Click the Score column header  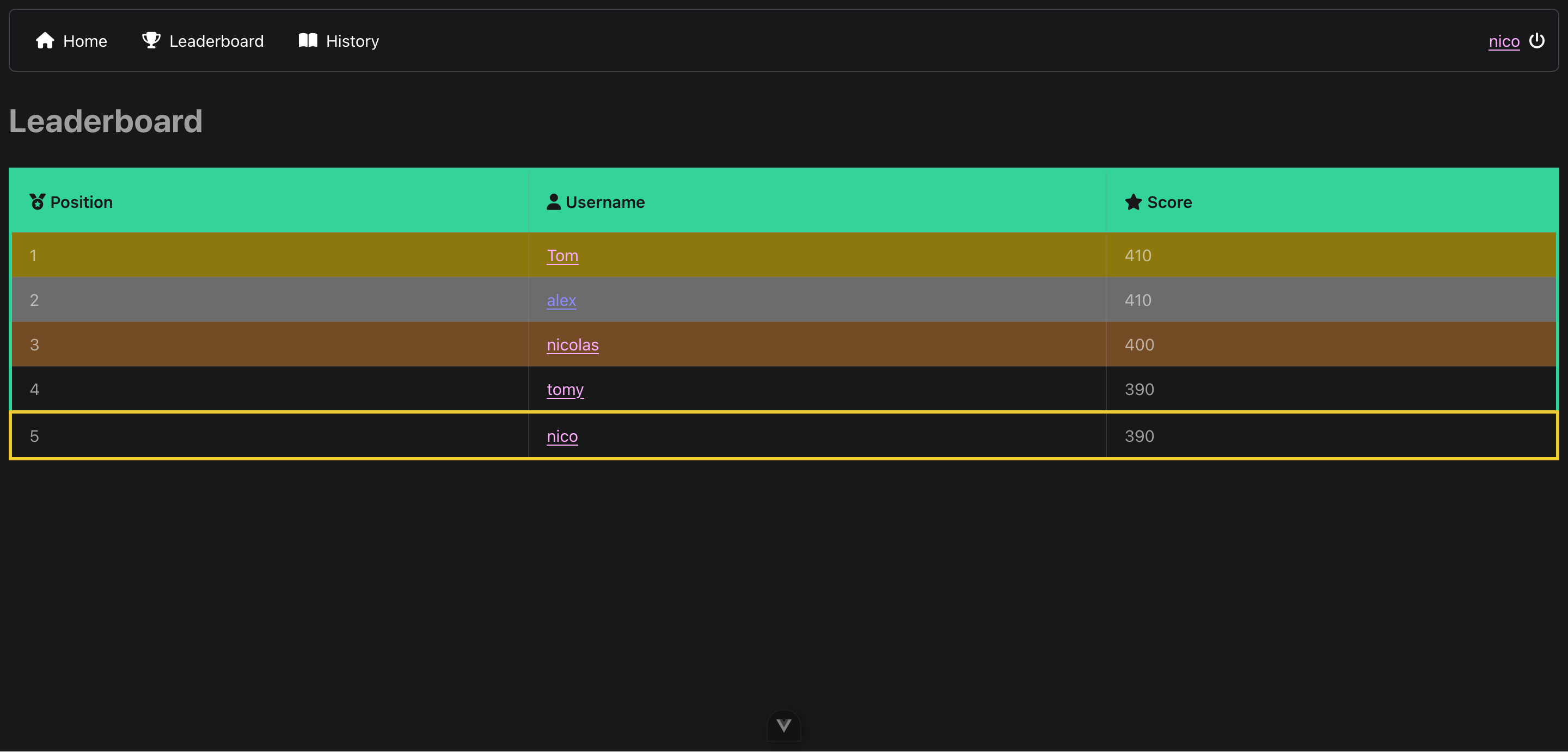[x=1169, y=202]
